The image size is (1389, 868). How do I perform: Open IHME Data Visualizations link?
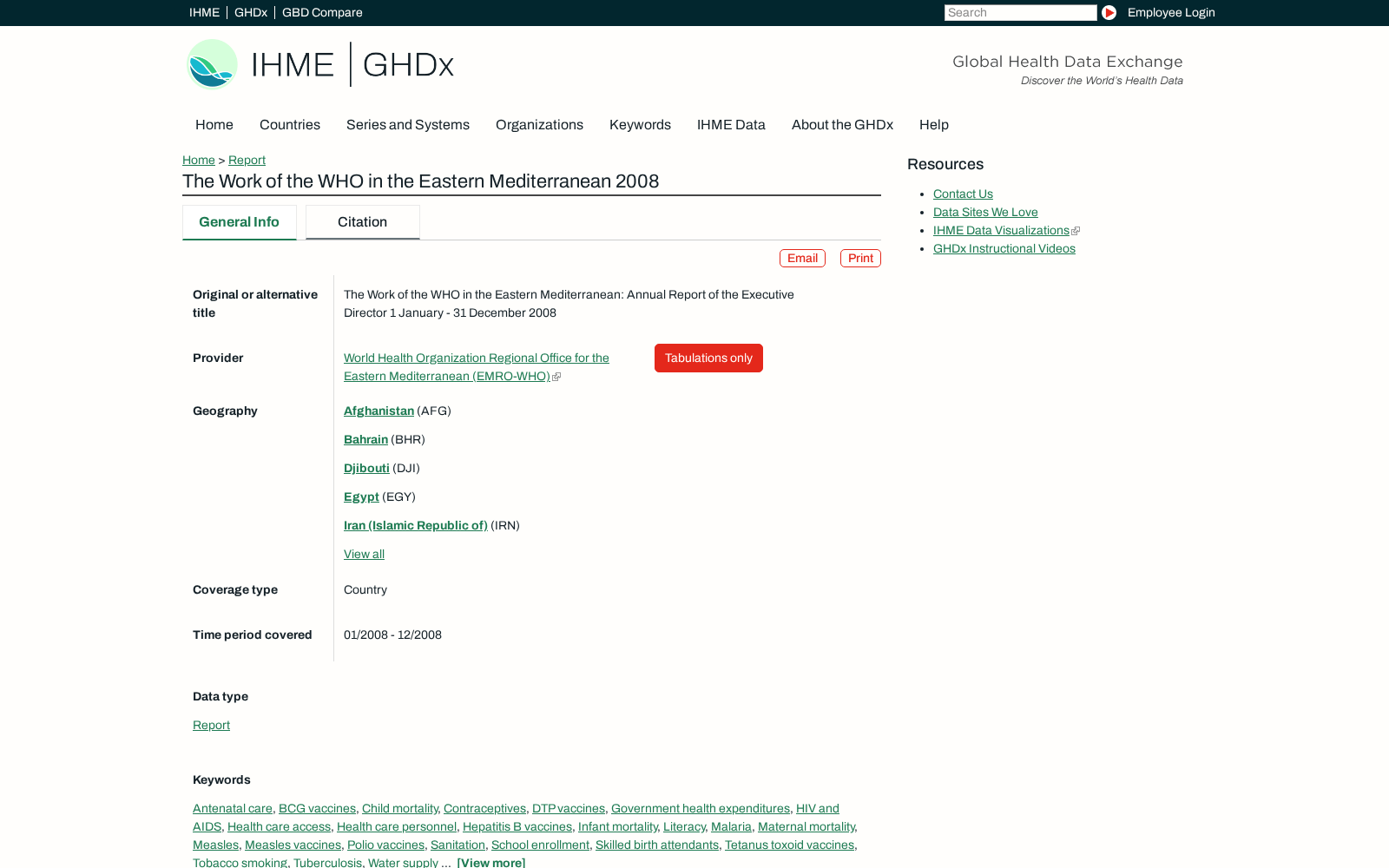(x=1001, y=230)
